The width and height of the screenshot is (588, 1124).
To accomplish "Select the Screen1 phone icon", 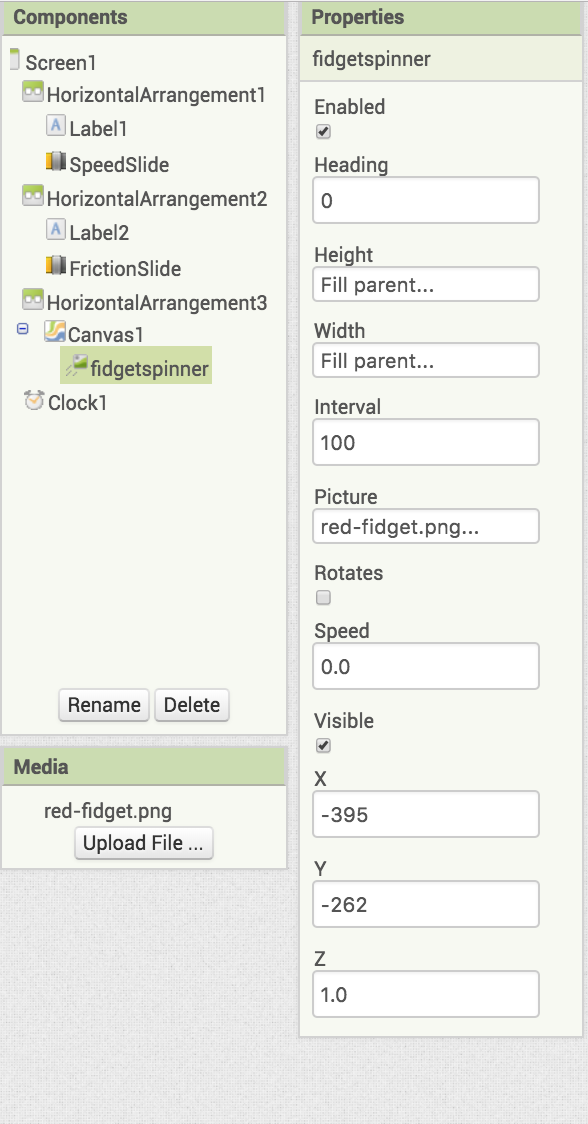I will 14,59.
